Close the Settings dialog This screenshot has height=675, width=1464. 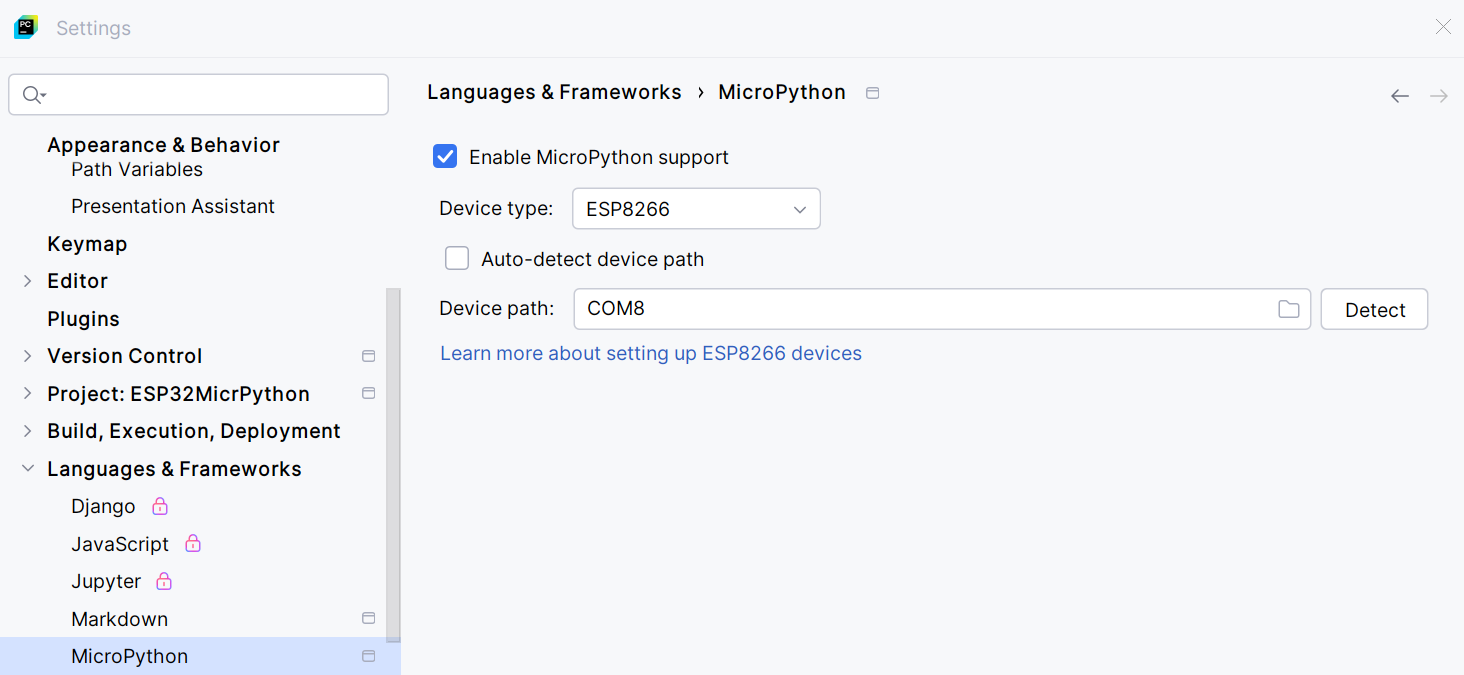pos(1443,27)
